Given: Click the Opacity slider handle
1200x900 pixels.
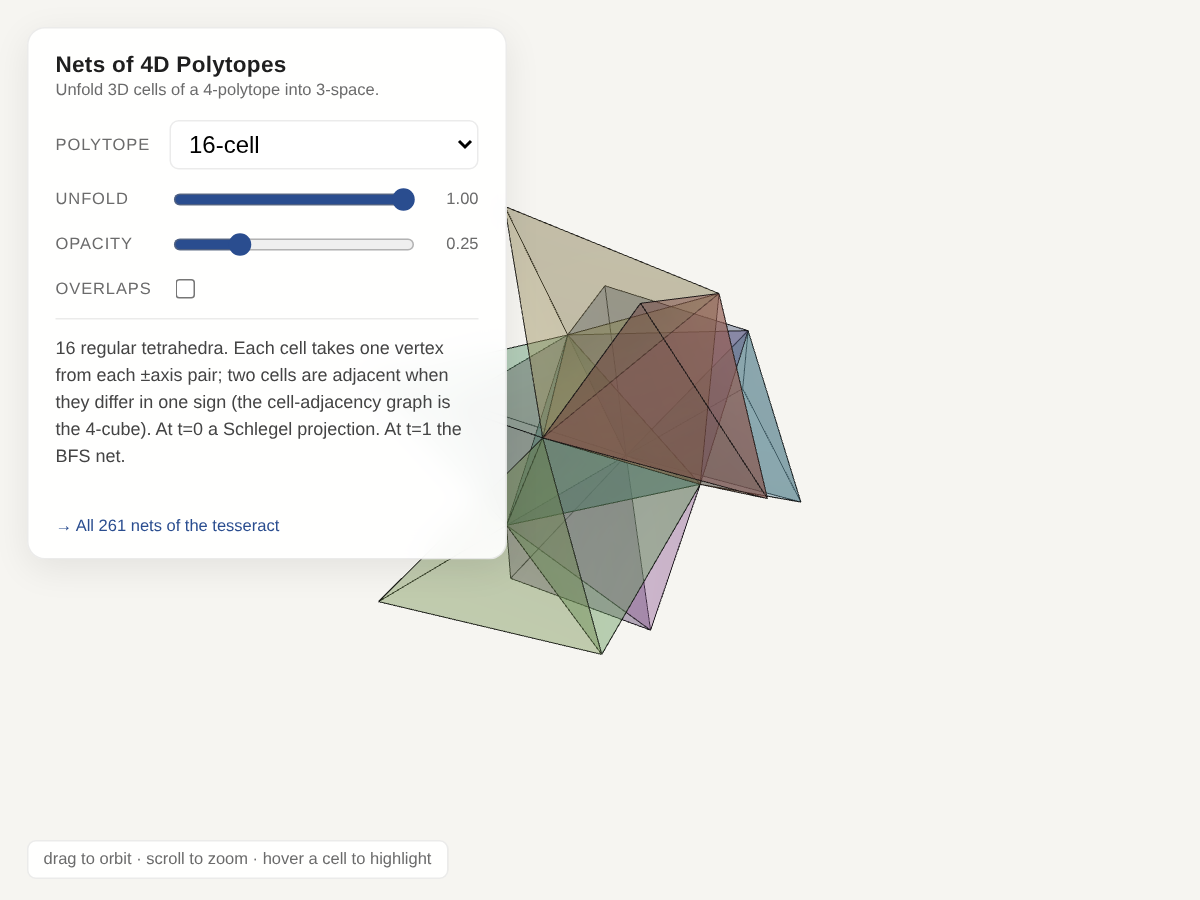Looking at the screenshot, I should 240,244.
